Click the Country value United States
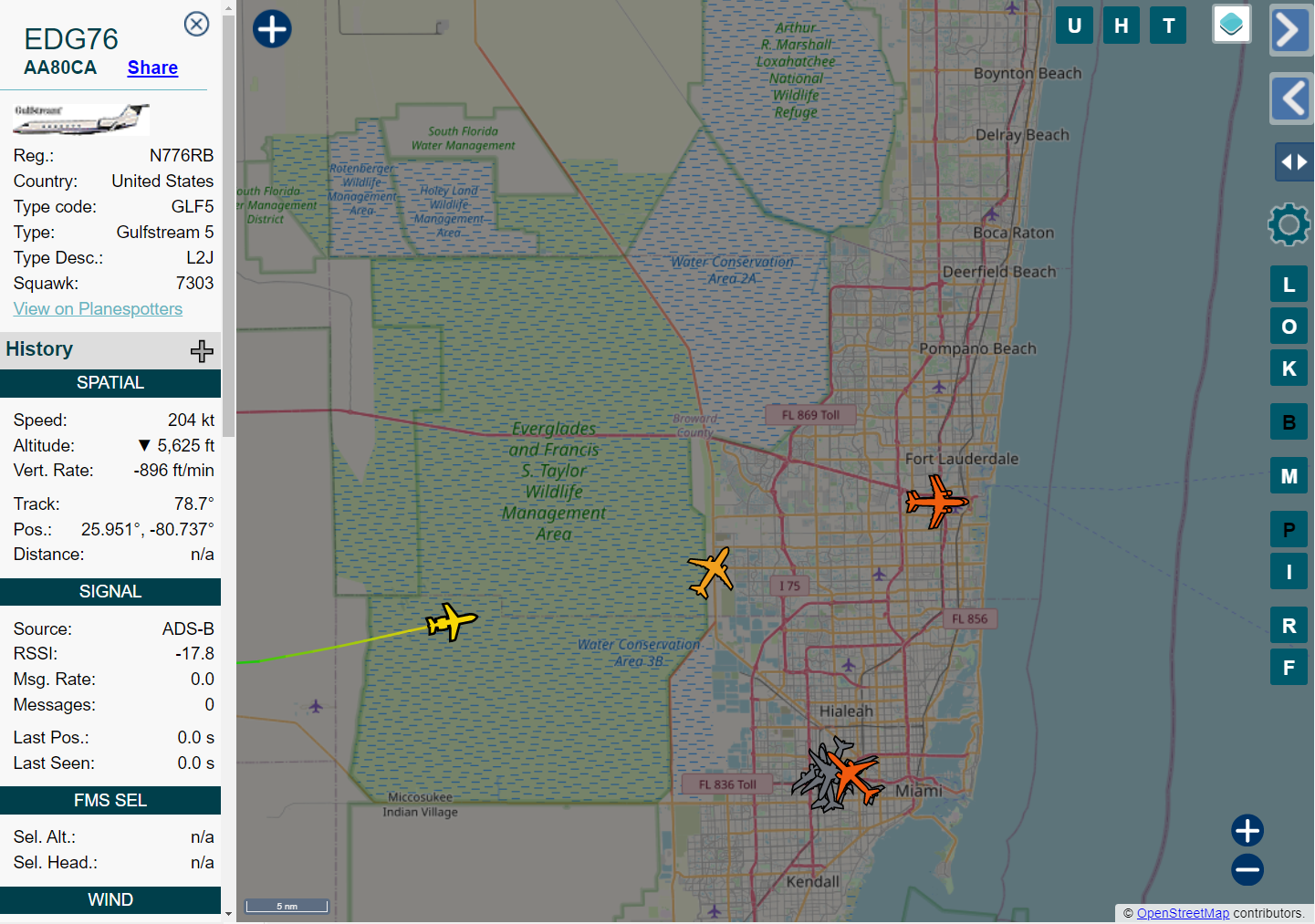The width and height of the screenshot is (1315, 924). pyautogui.click(x=162, y=182)
